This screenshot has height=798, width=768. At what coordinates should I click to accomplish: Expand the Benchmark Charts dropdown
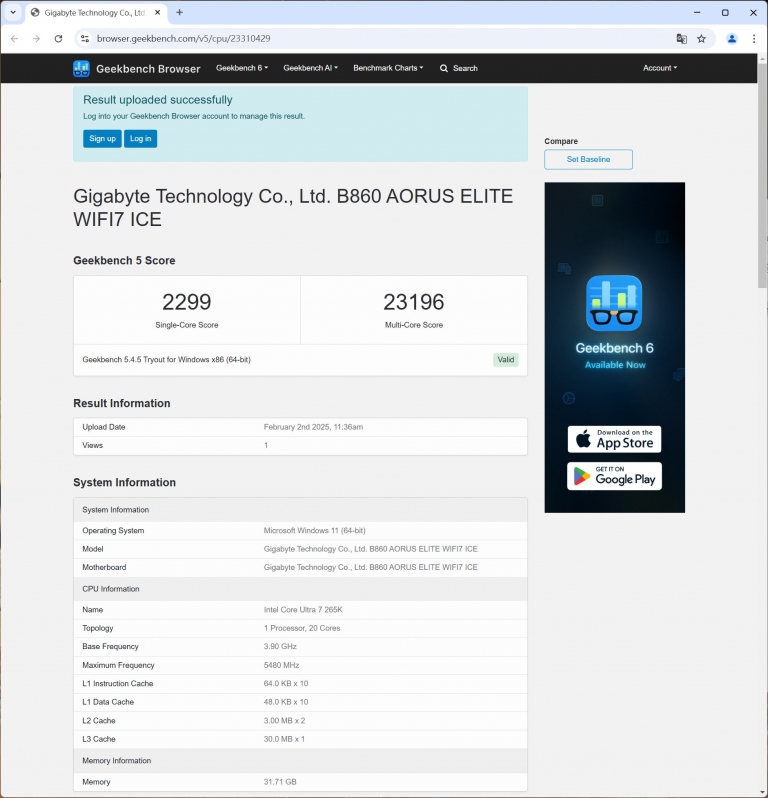coord(388,68)
